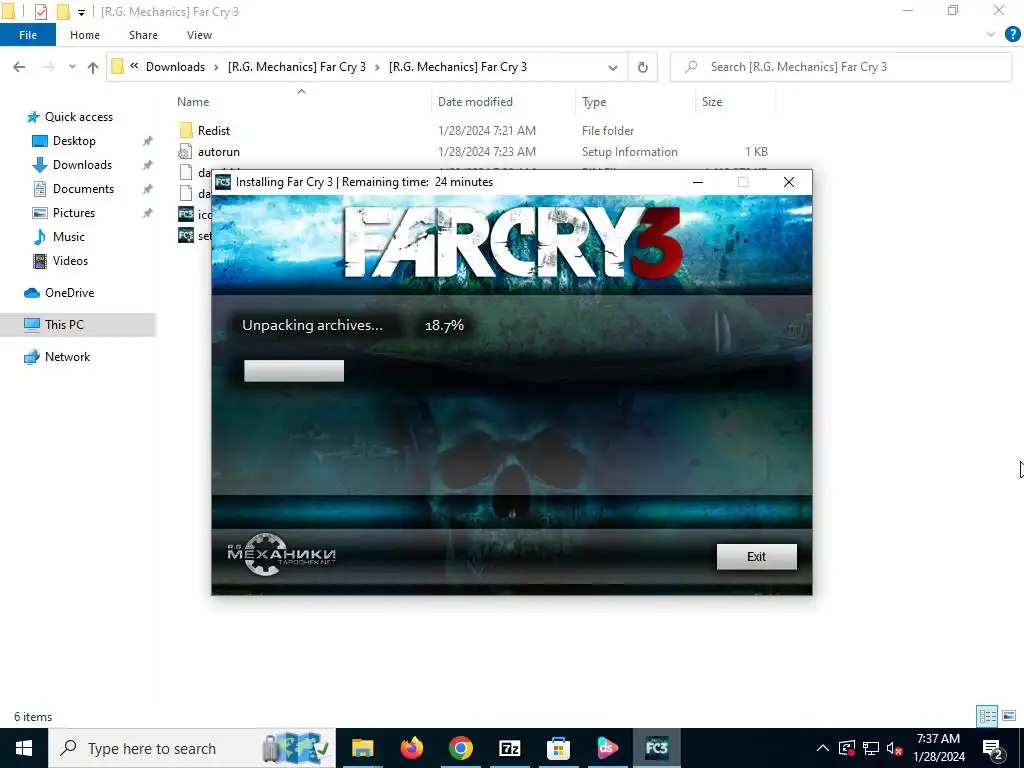
Task: Open the clock and date display
Action: (938, 748)
